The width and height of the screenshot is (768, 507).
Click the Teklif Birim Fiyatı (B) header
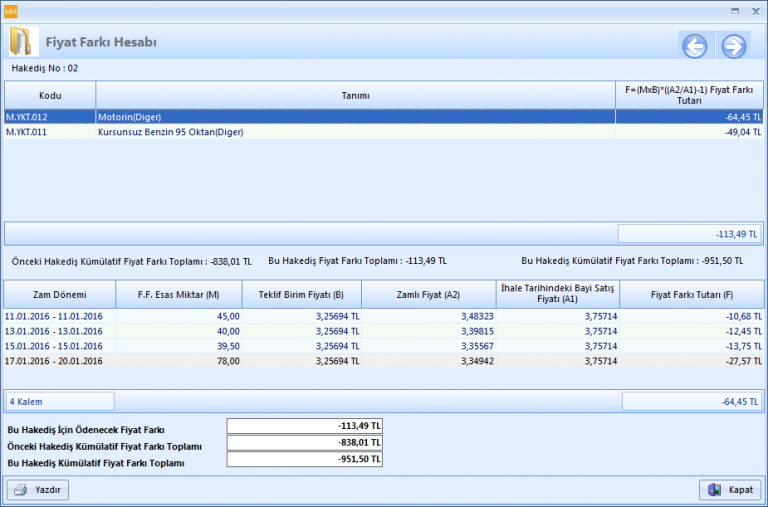tap(301, 295)
